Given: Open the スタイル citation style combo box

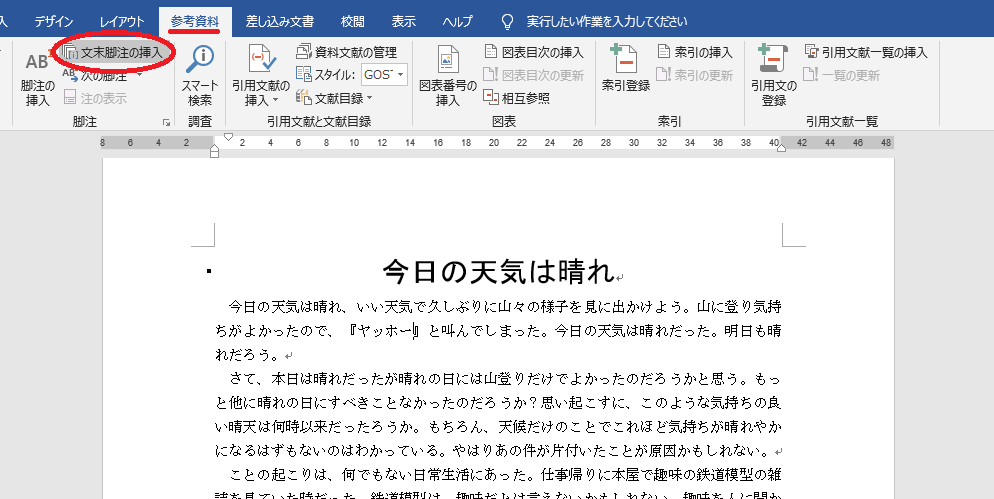Looking at the screenshot, I should coord(385,75).
